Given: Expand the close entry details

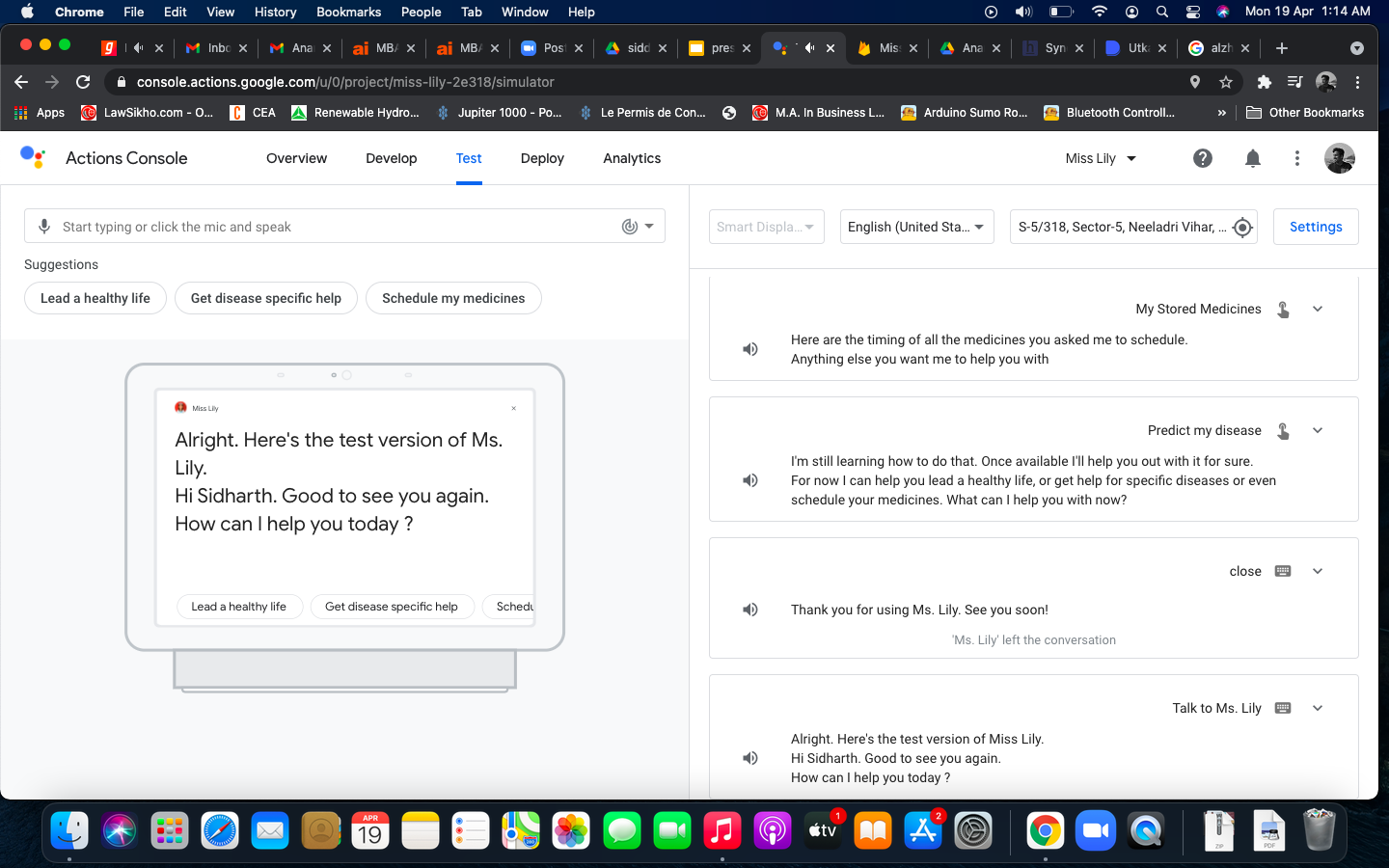Looking at the screenshot, I should (1318, 571).
